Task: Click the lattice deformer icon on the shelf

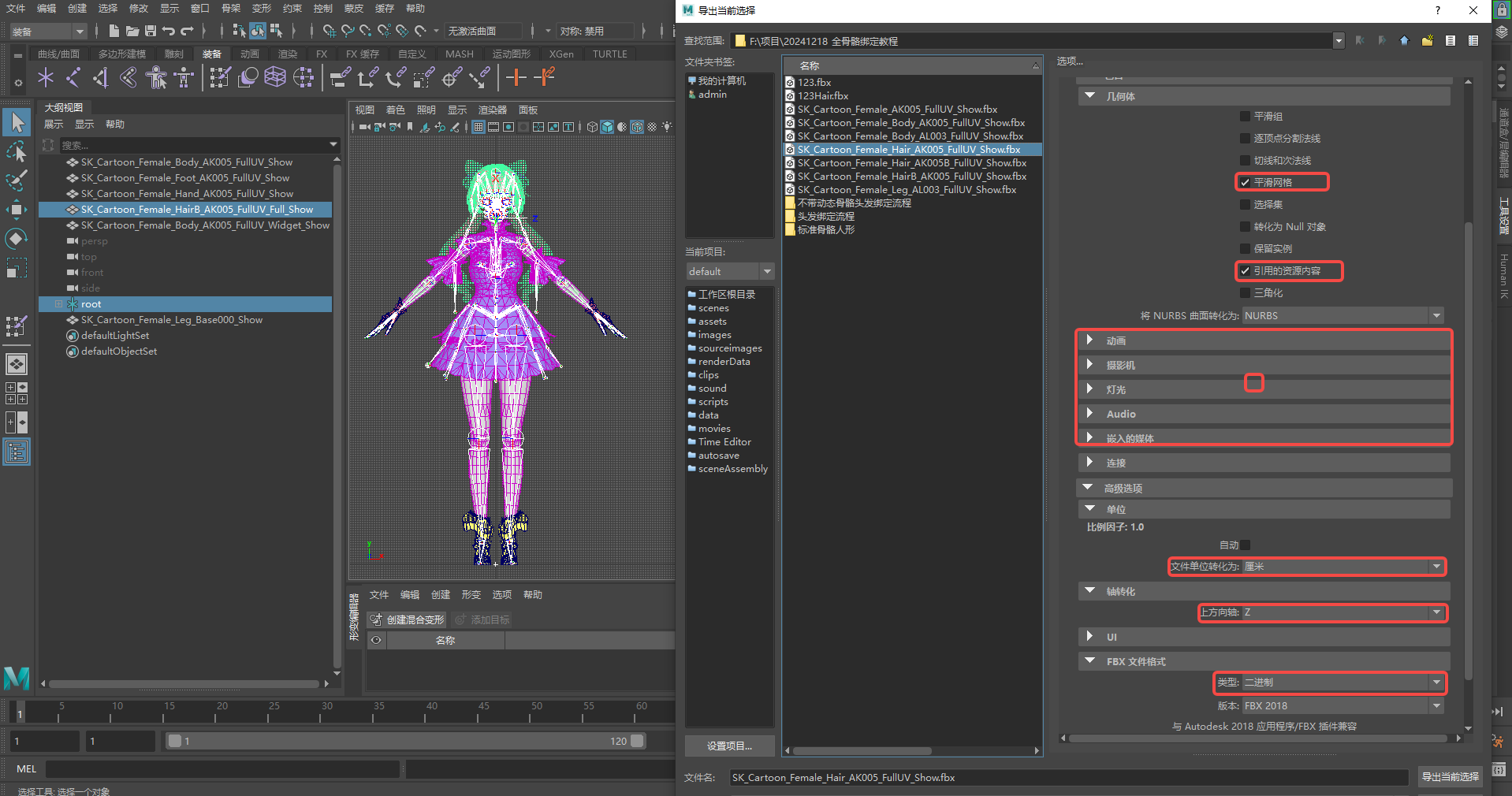Action: pyautogui.click(x=275, y=77)
